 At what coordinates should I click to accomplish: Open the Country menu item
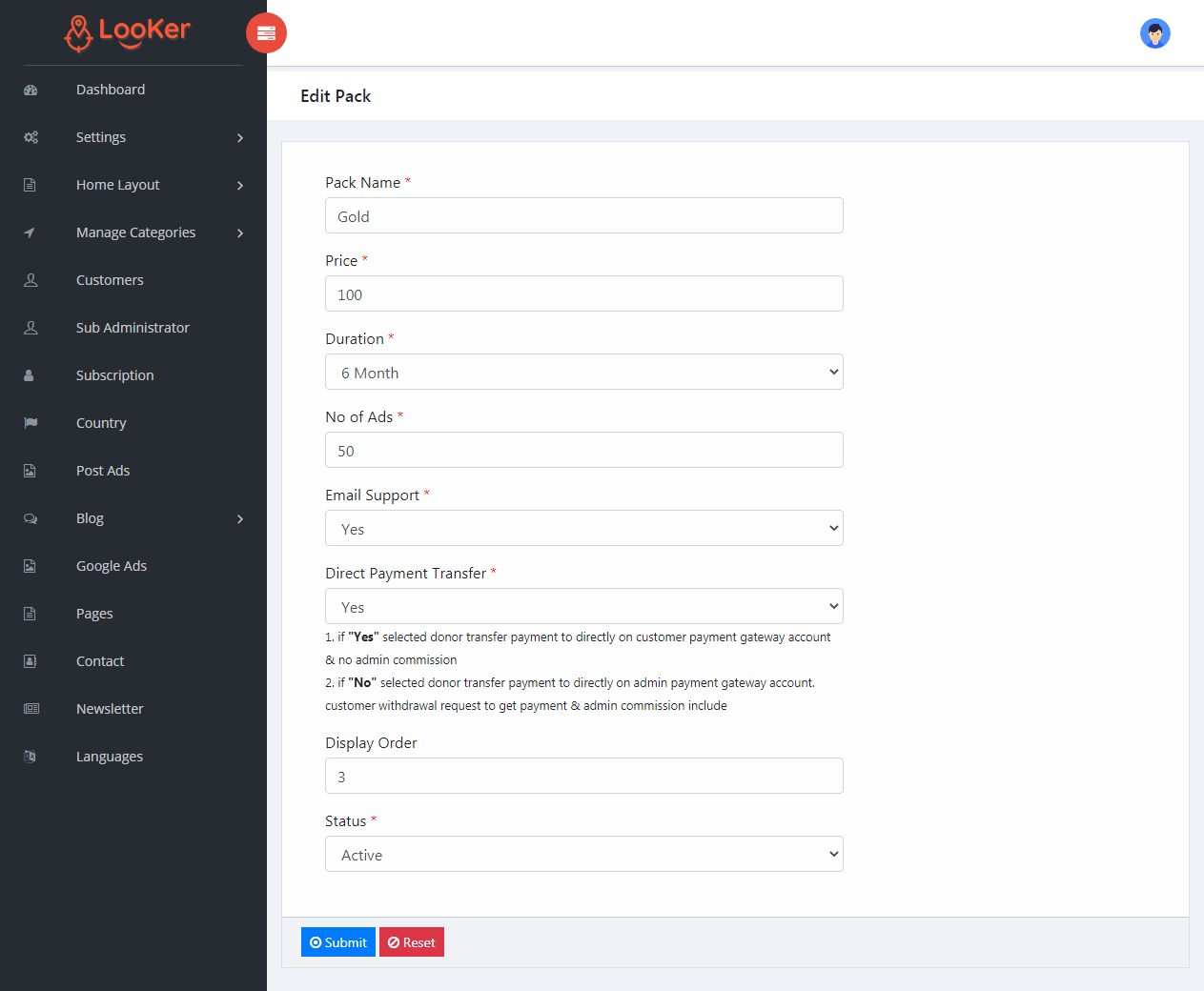[101, 423]
